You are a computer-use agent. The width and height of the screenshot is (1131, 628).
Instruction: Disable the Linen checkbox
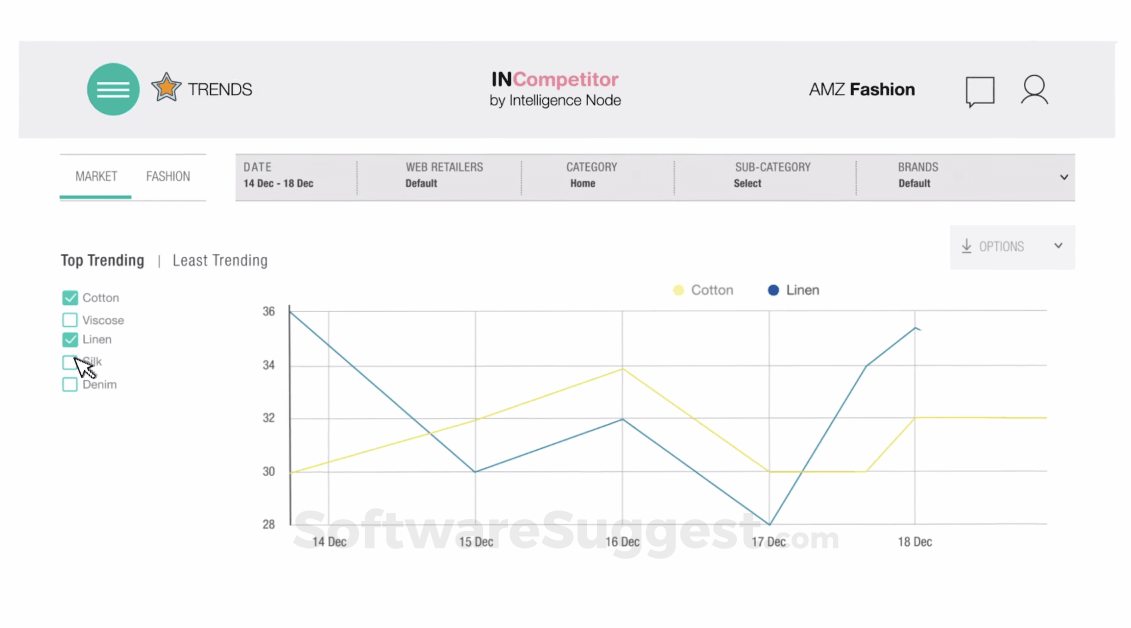[69, 340]
